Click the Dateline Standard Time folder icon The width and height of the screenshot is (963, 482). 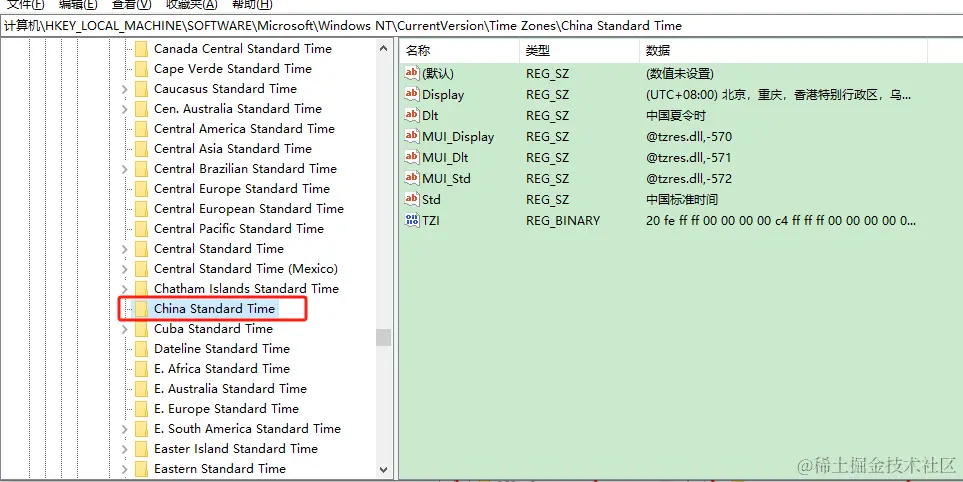click(141, 349)
